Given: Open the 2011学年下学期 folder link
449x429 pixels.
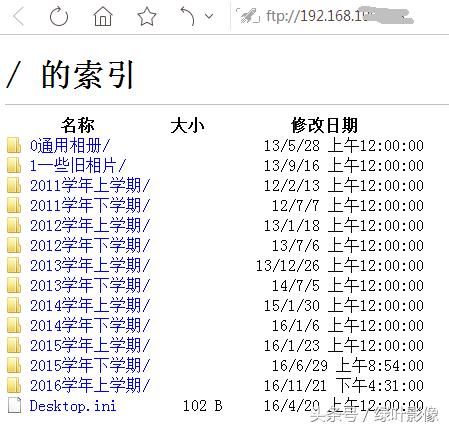Looking at the screenshot, I should pyautogui.click(x=90, y=206).
